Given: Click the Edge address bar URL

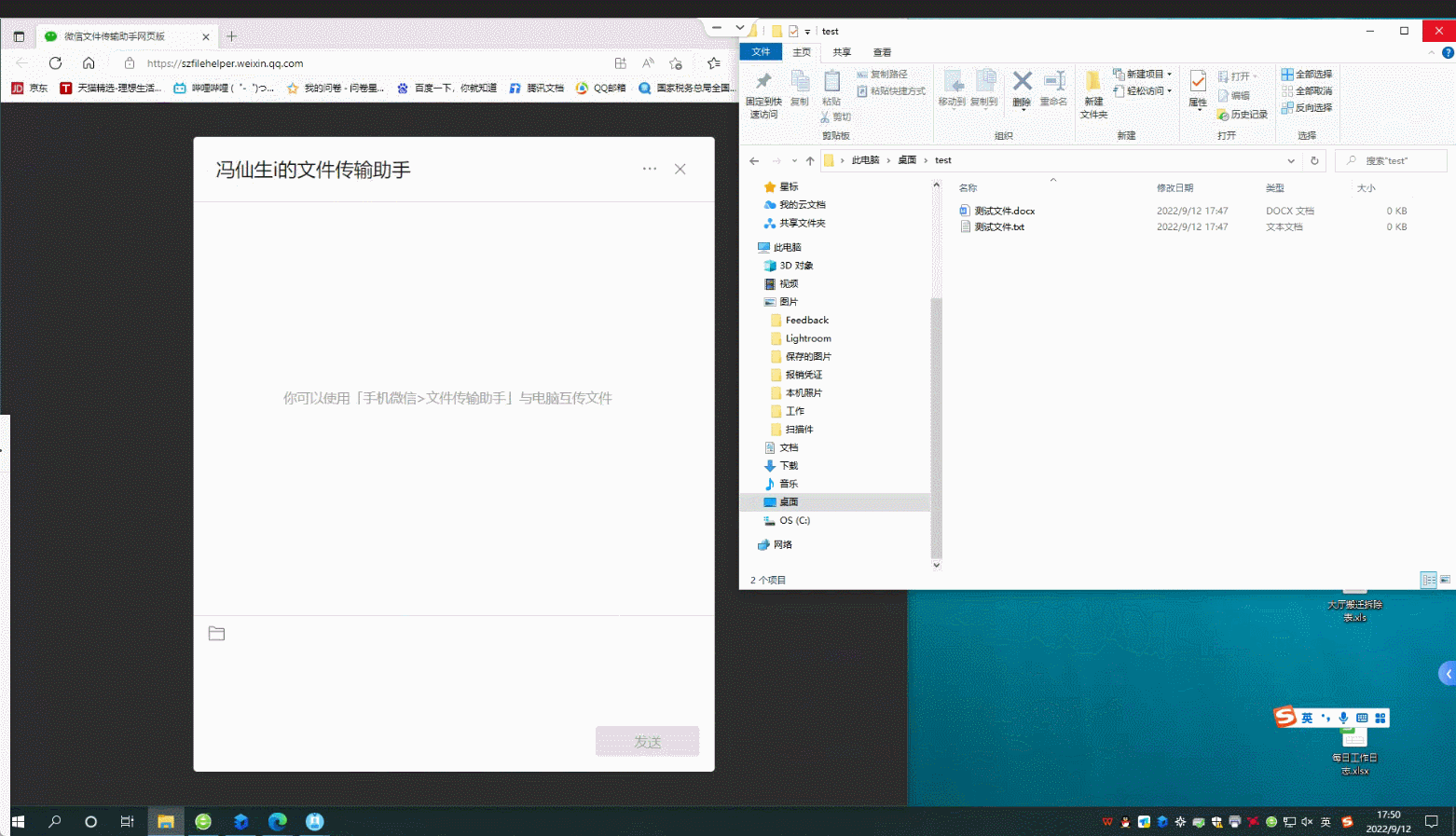Looking at the screenshot, I should point(225,63).
